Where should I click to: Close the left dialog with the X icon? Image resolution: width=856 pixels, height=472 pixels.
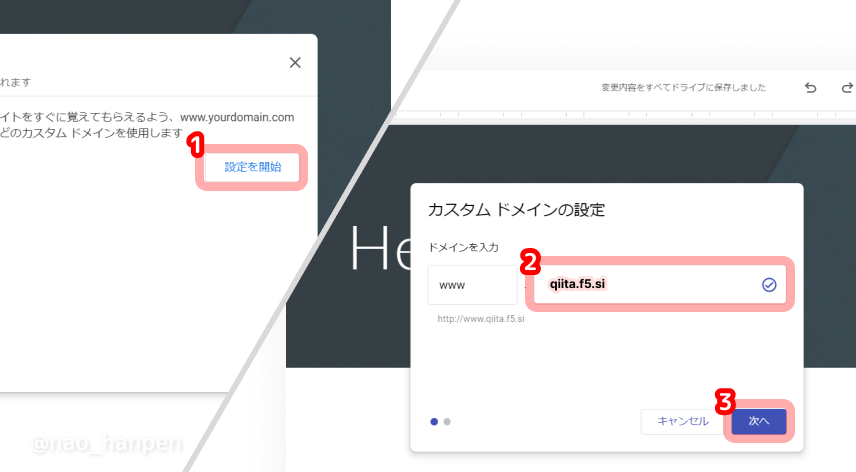click(x=295, y=63)
